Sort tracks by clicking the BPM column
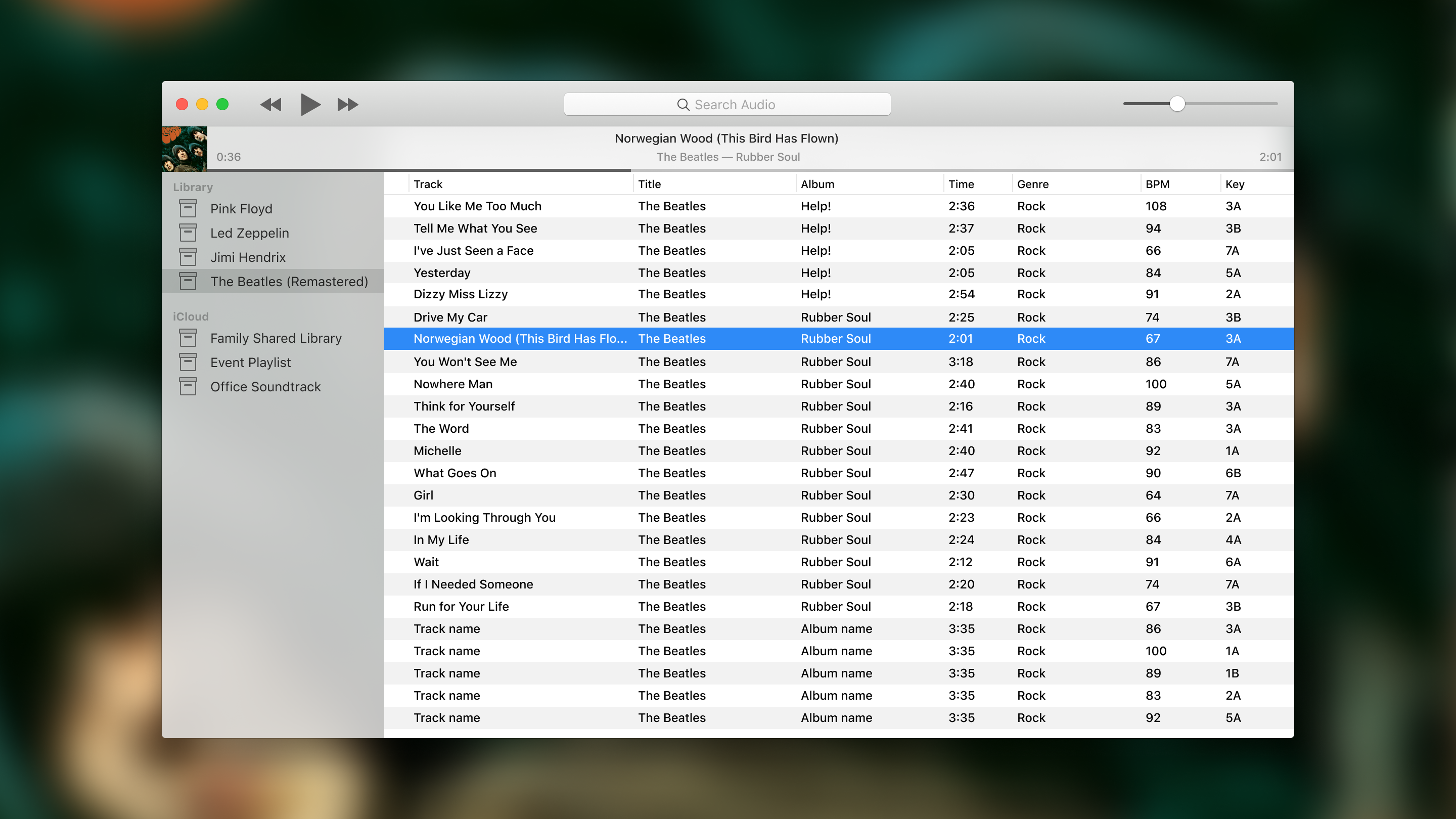 (1156, 183)
